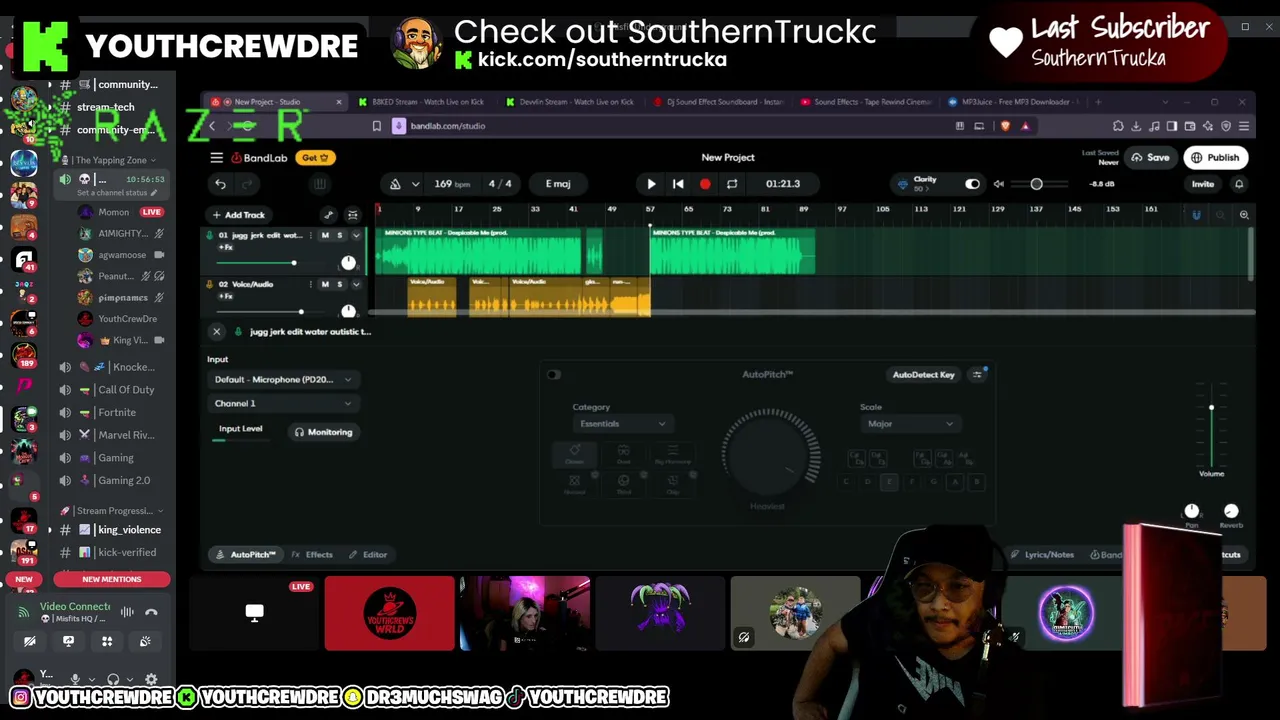
Task: Open the virtual piano keyboard icon
Action: [x=320, y=184]
